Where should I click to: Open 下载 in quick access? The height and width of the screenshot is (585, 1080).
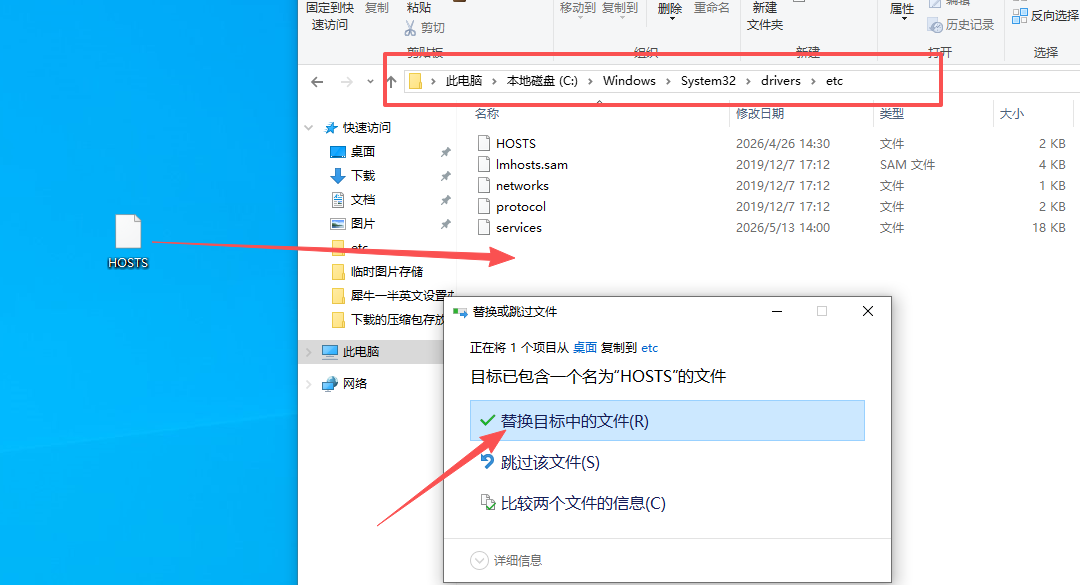362,176
